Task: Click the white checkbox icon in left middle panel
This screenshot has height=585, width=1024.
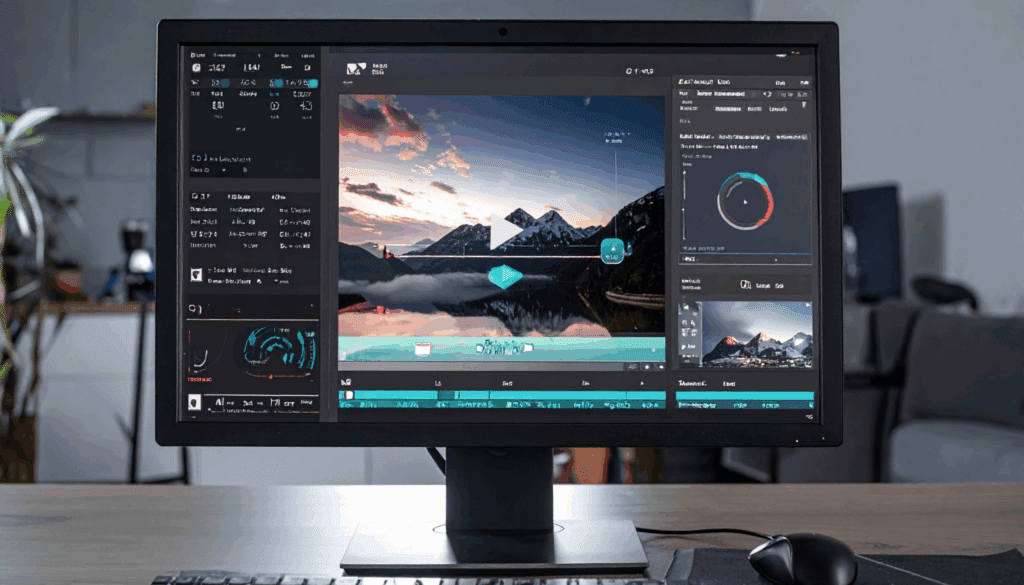Action: (196, 272)
